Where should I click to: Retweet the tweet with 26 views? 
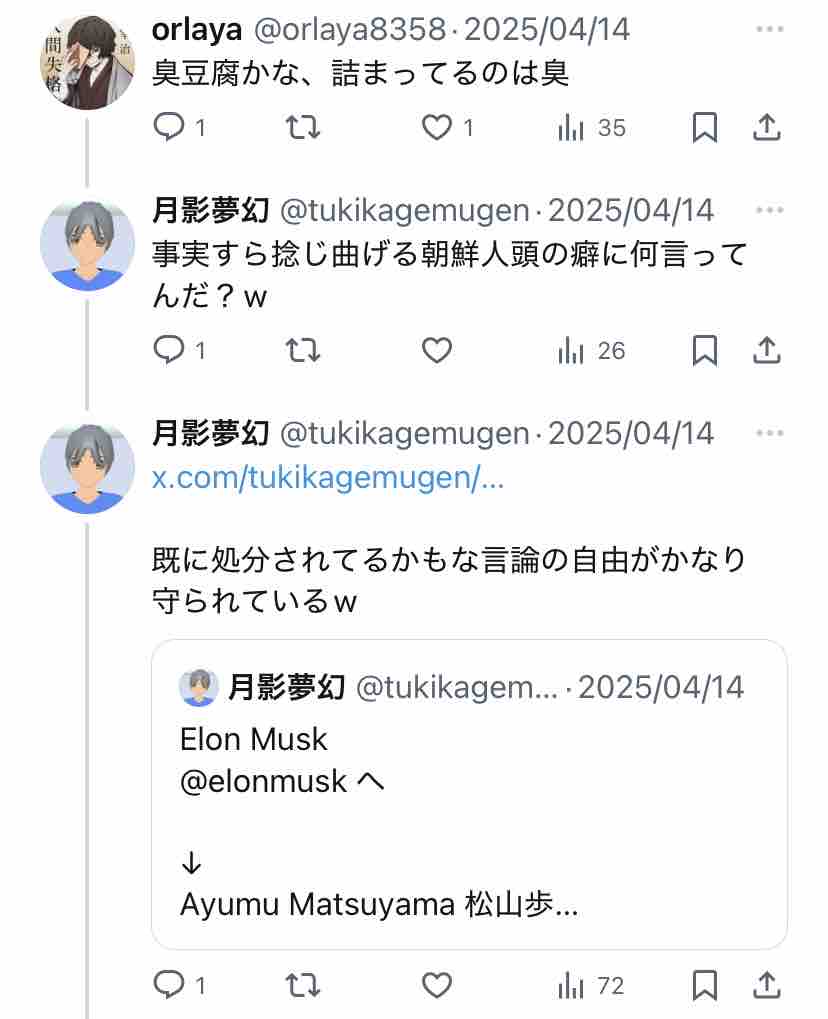tap(303, 351)
